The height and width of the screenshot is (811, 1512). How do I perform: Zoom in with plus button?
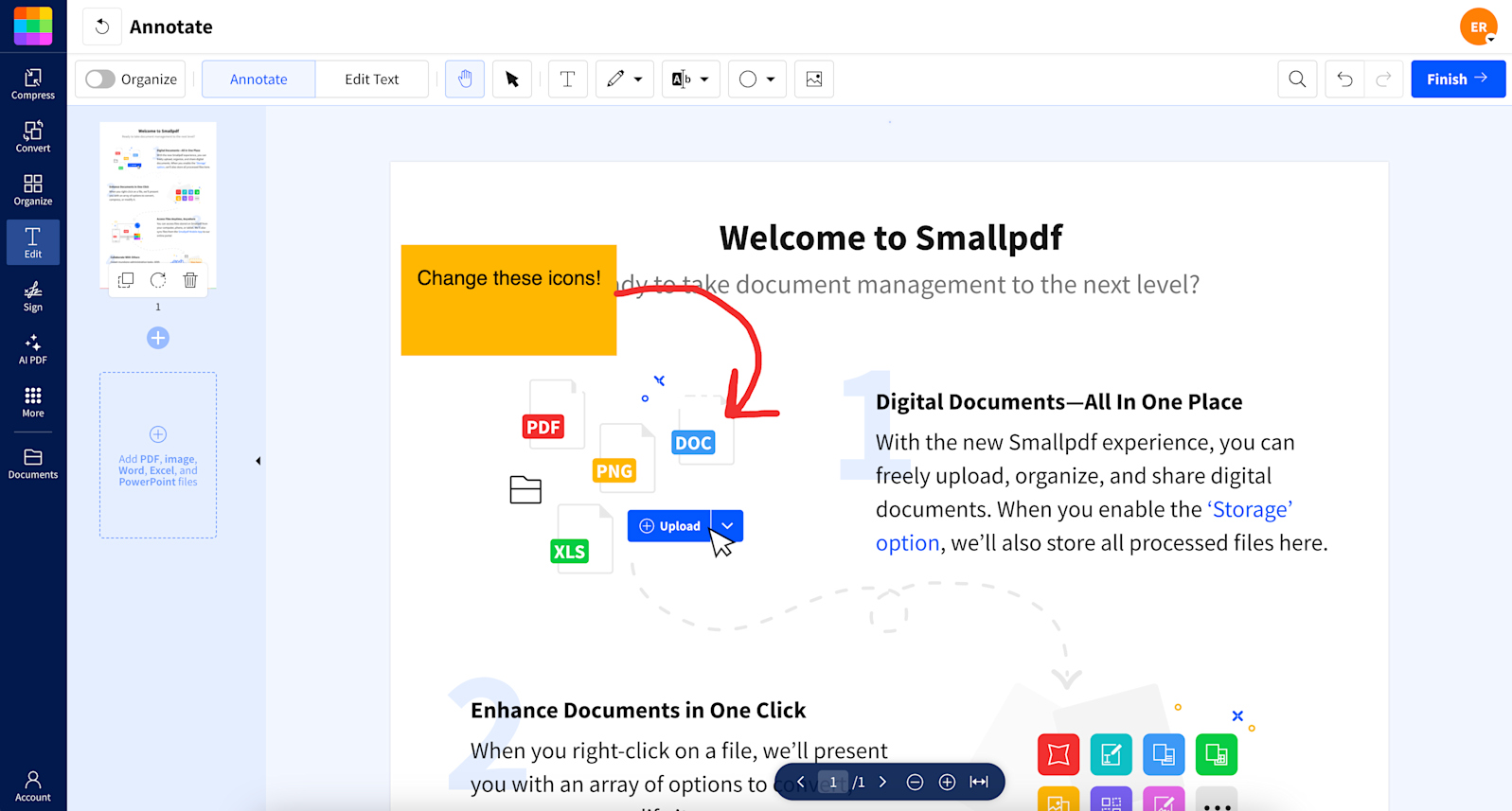[x=947, y=782]
